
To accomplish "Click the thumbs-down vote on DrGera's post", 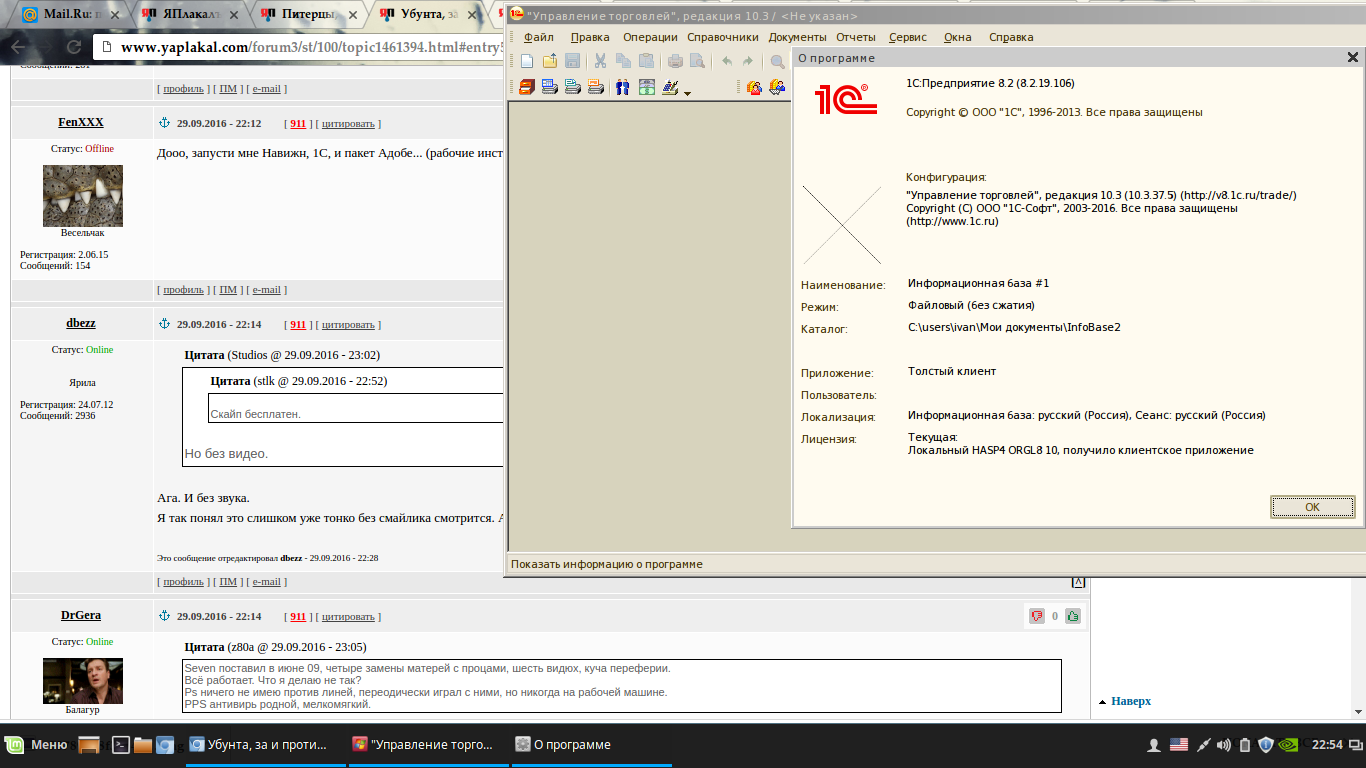I will click(x=1037, y=616).
